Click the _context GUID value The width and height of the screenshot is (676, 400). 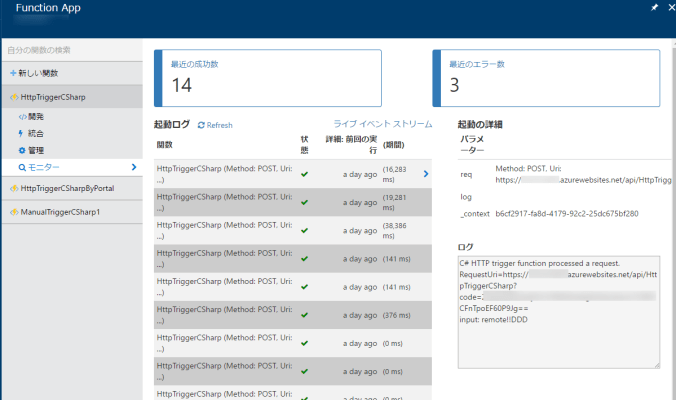[567, 214]
